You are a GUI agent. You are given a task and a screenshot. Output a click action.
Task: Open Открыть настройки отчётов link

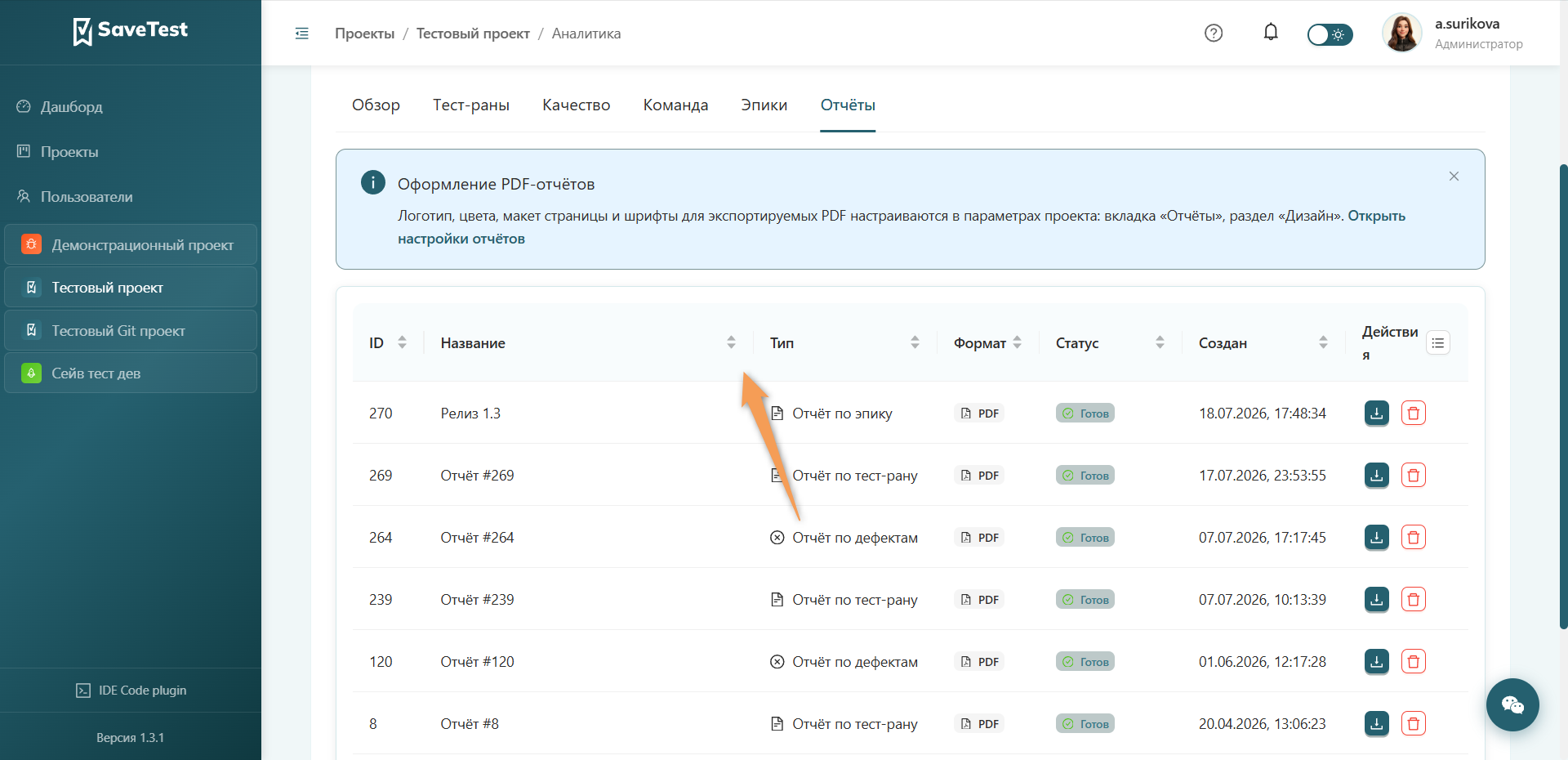902,227
